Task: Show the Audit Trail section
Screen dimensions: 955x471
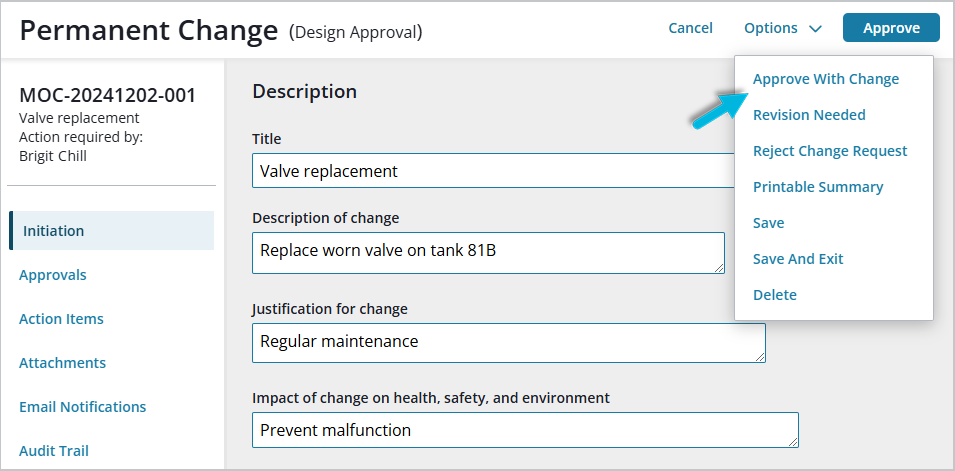Action: [x=54, y=451]
